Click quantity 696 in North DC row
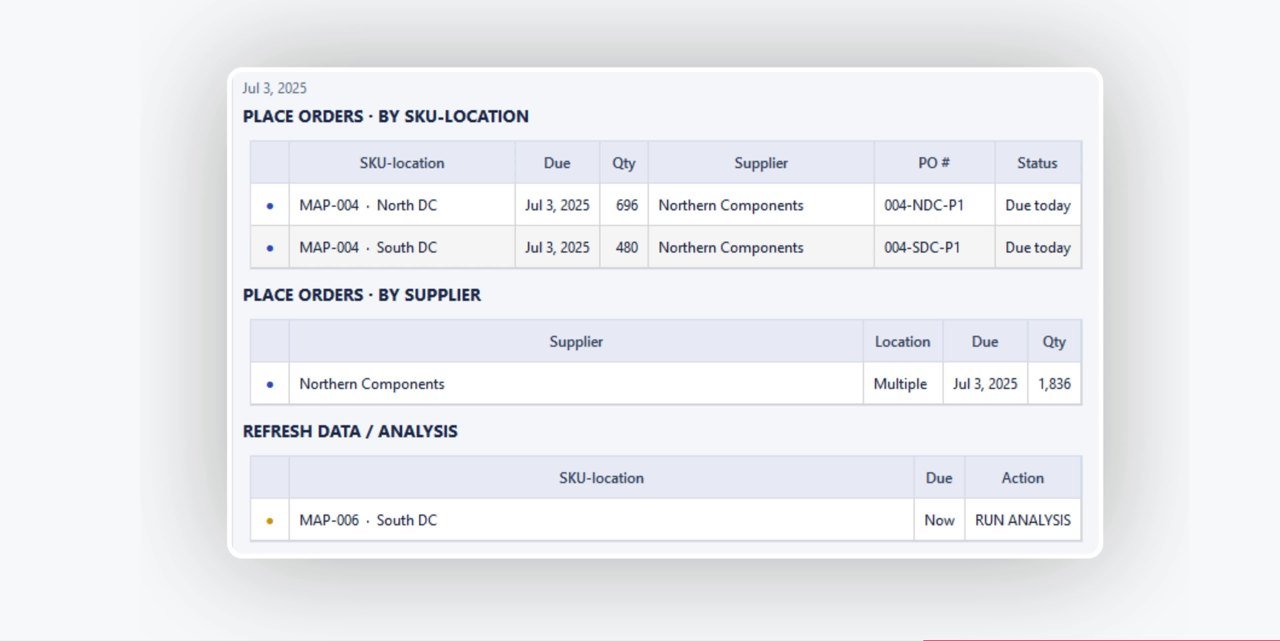The width and height of the screenshot is (1280, 641). (627, 205)
